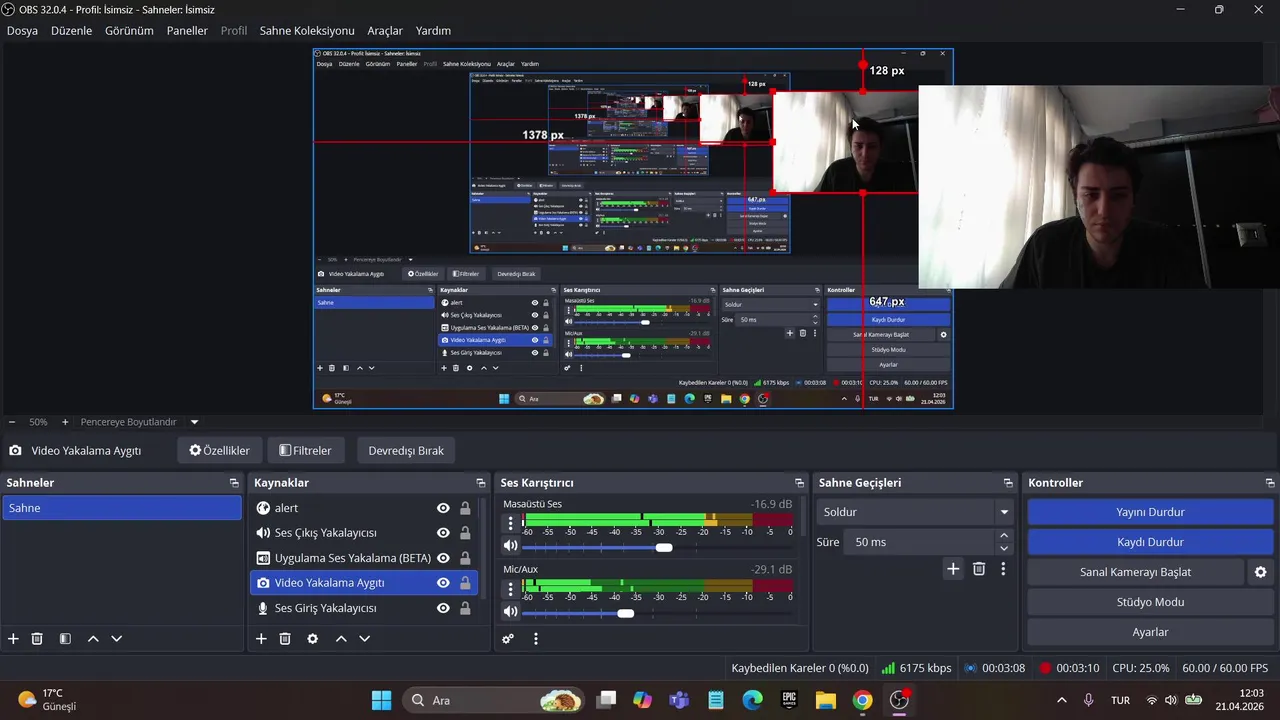The image size is (1280, 720).
Task: Mute Mic/Aux speaker icon
Action: [510, 611]
